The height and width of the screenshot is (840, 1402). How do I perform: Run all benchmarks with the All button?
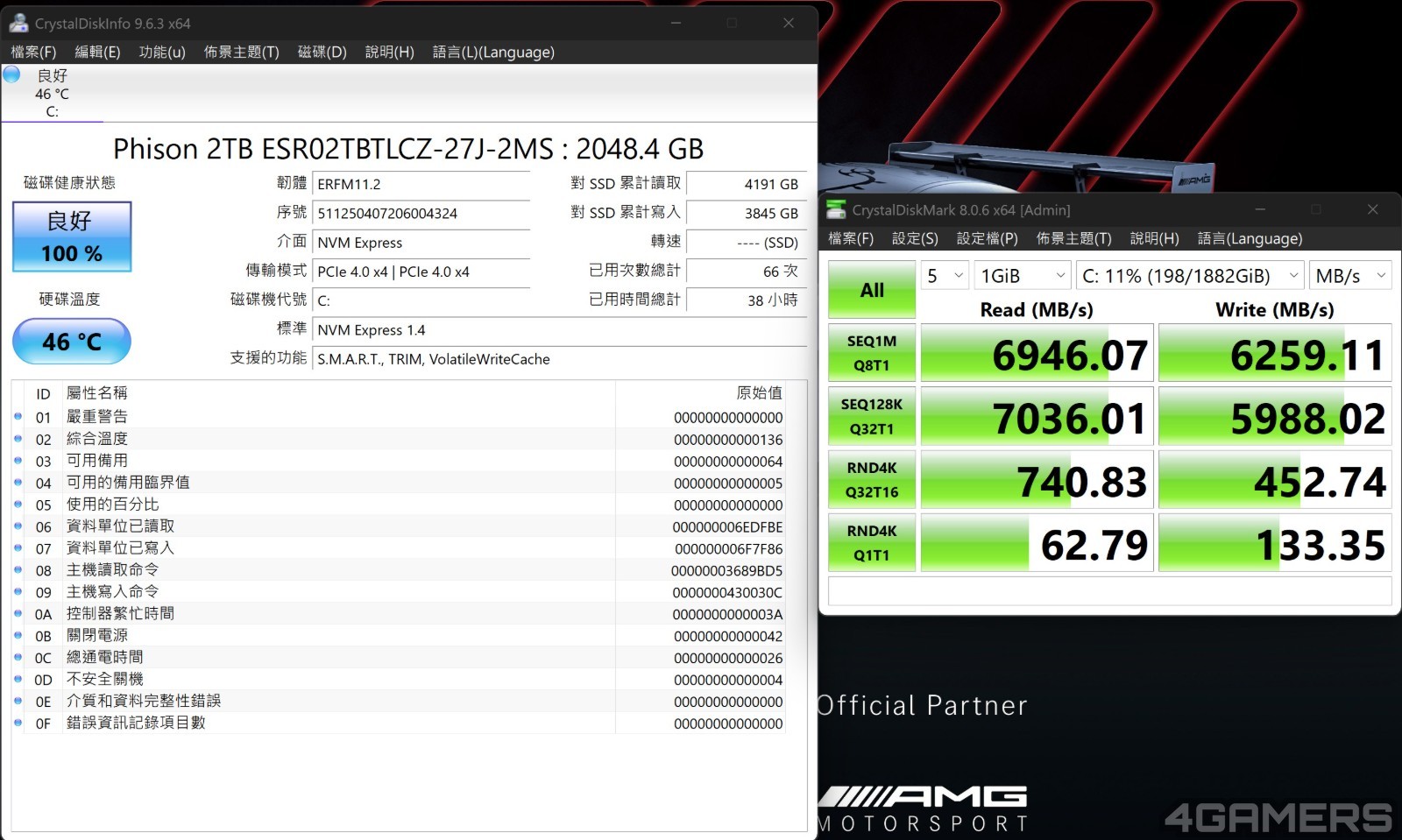[872, 290]
